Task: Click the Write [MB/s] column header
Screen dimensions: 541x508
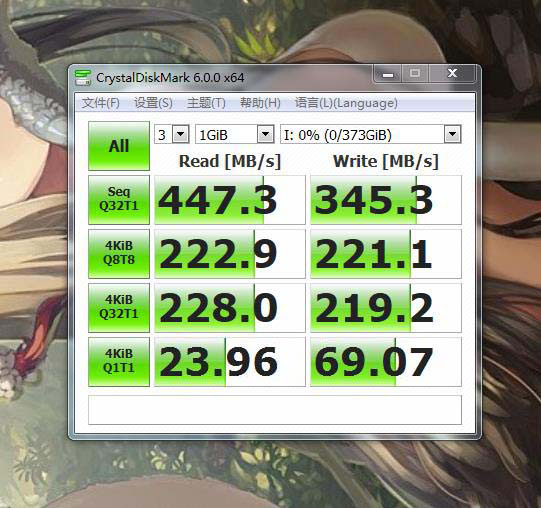Action: tap(386, 161)
